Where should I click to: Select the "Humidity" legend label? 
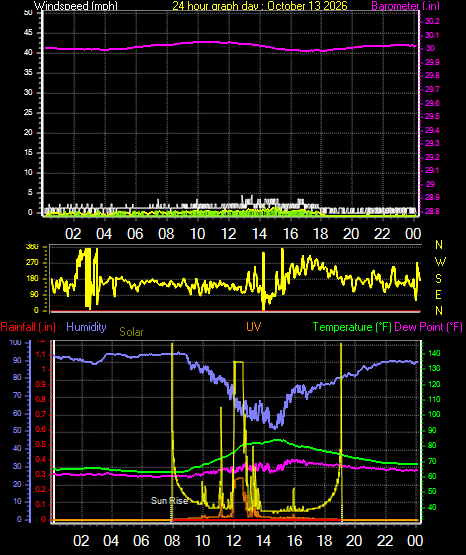coord(86,327)
